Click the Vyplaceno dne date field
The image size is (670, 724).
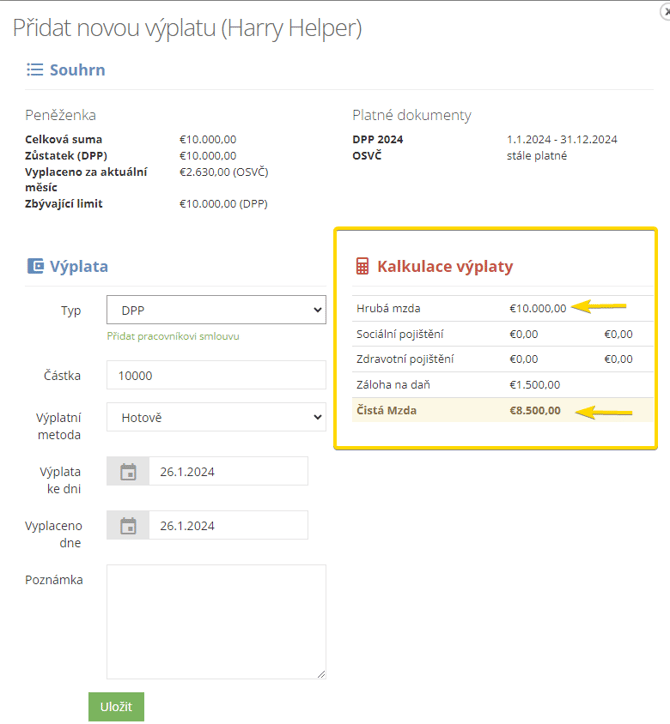[227, 526]
